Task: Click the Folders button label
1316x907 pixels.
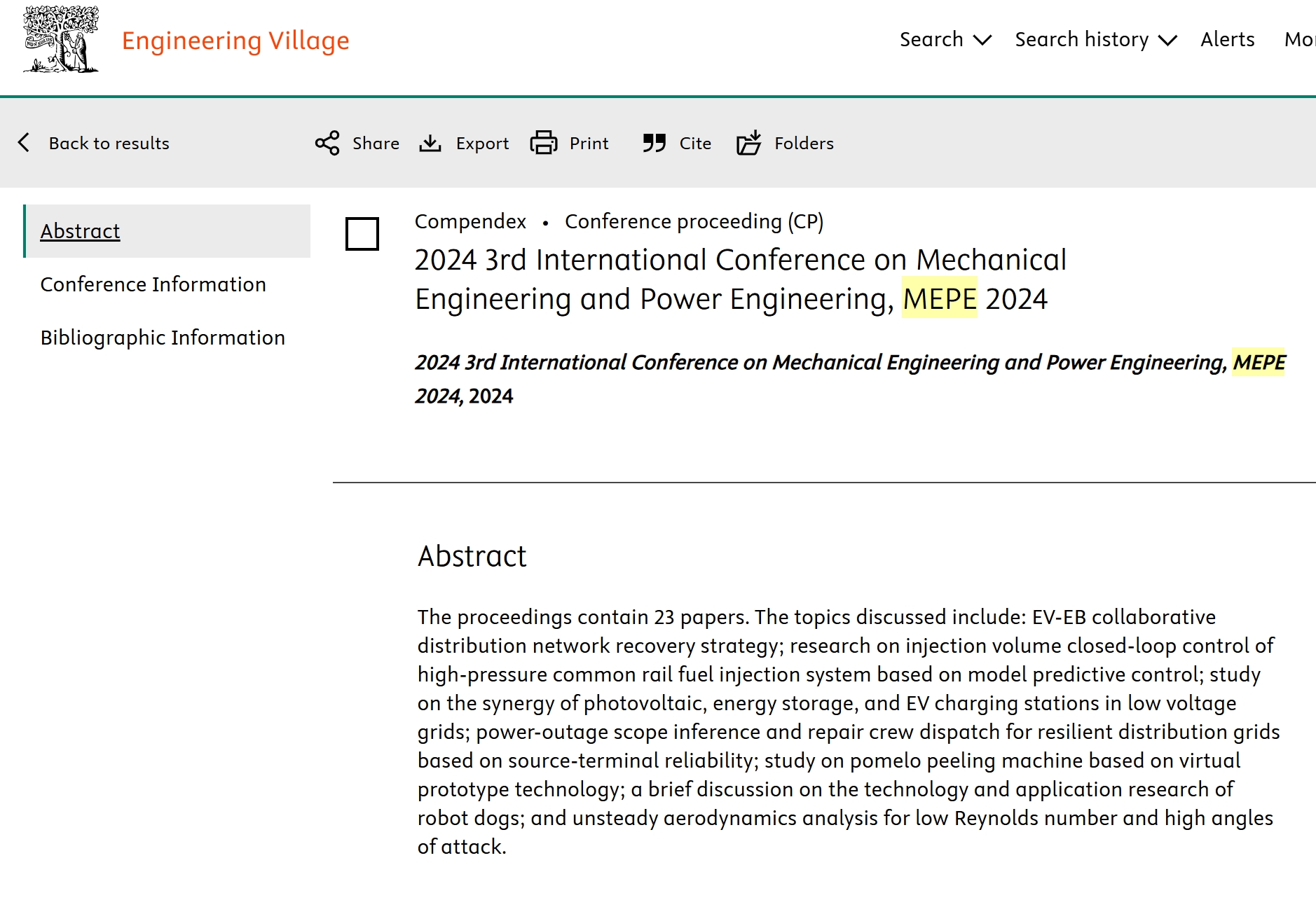Action: (x=804, y=143)
